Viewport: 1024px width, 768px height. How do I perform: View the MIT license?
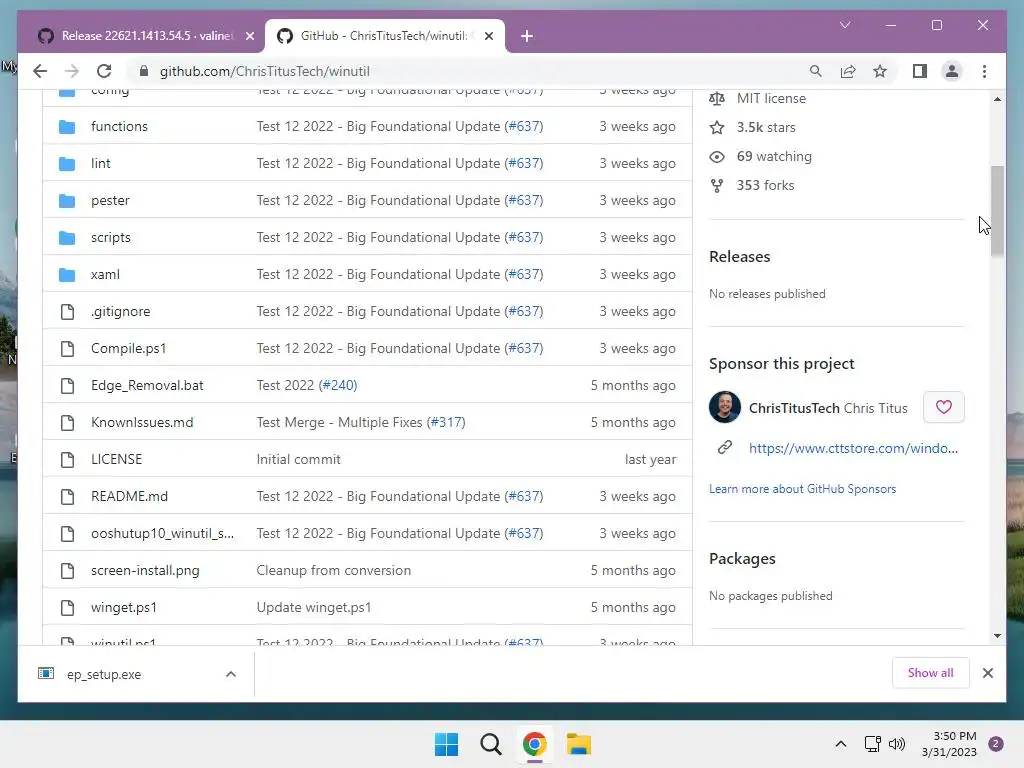771,98
